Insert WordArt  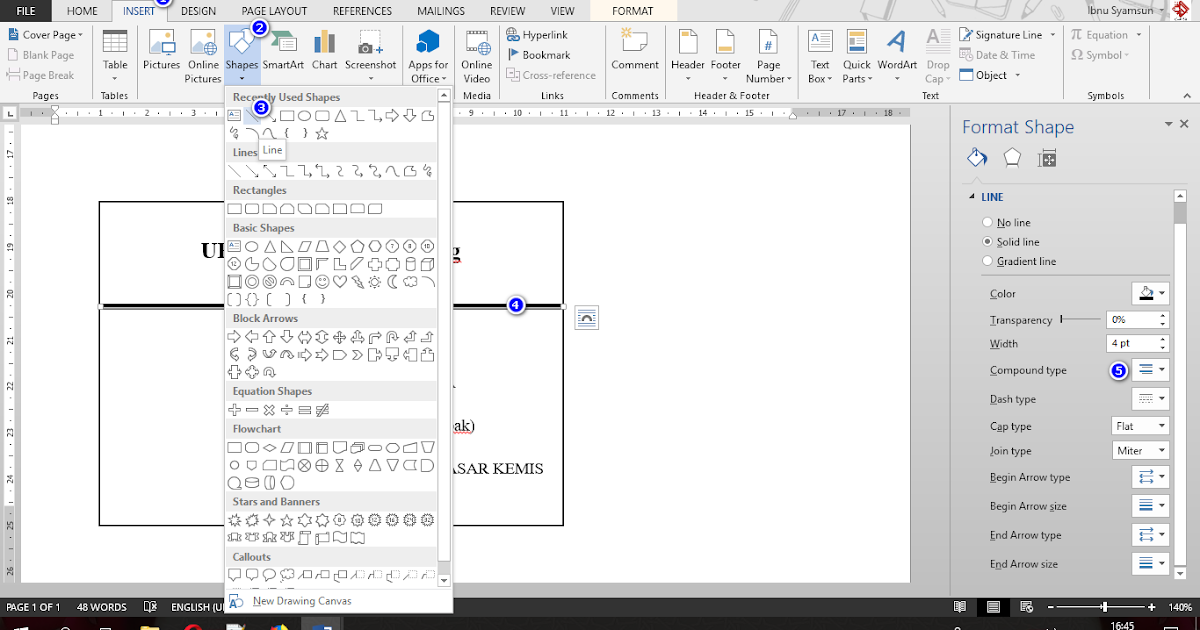(897, 55)
